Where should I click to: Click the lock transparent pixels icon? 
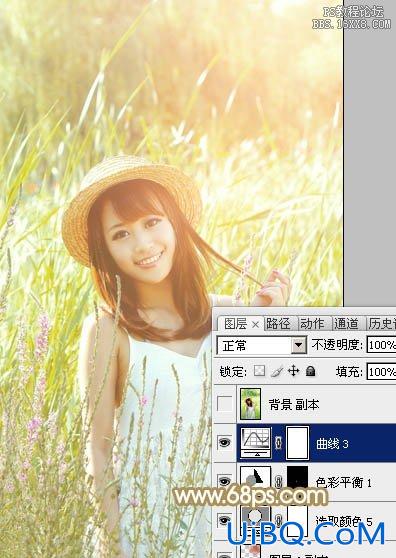tap(259, 371)
